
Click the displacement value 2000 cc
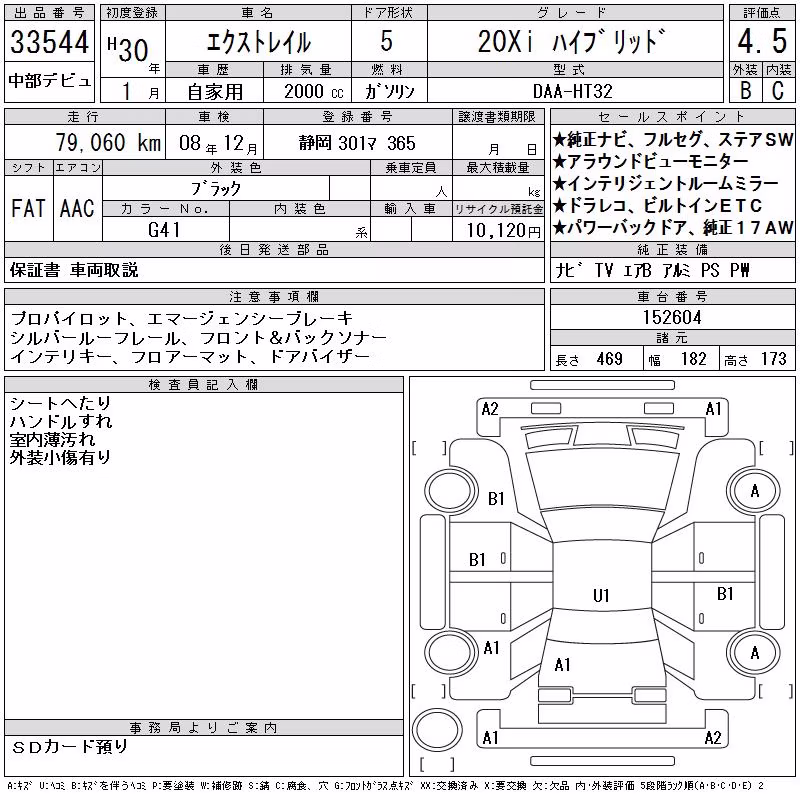coord(313,92)
